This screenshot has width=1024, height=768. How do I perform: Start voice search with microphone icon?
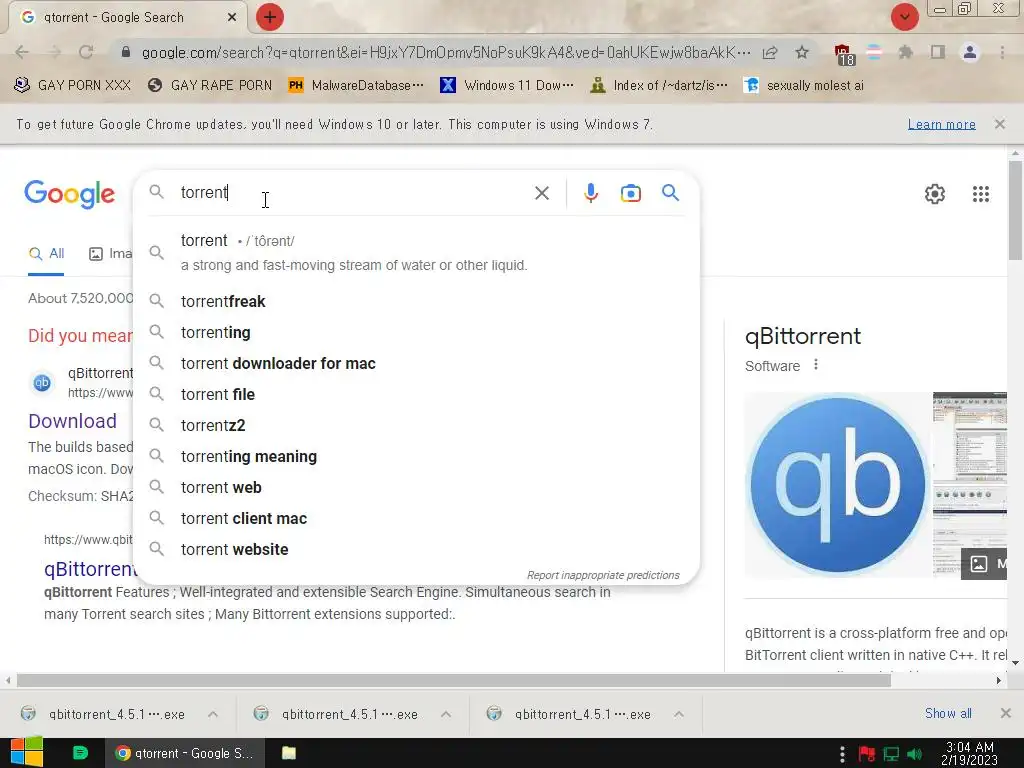(591, 193)
